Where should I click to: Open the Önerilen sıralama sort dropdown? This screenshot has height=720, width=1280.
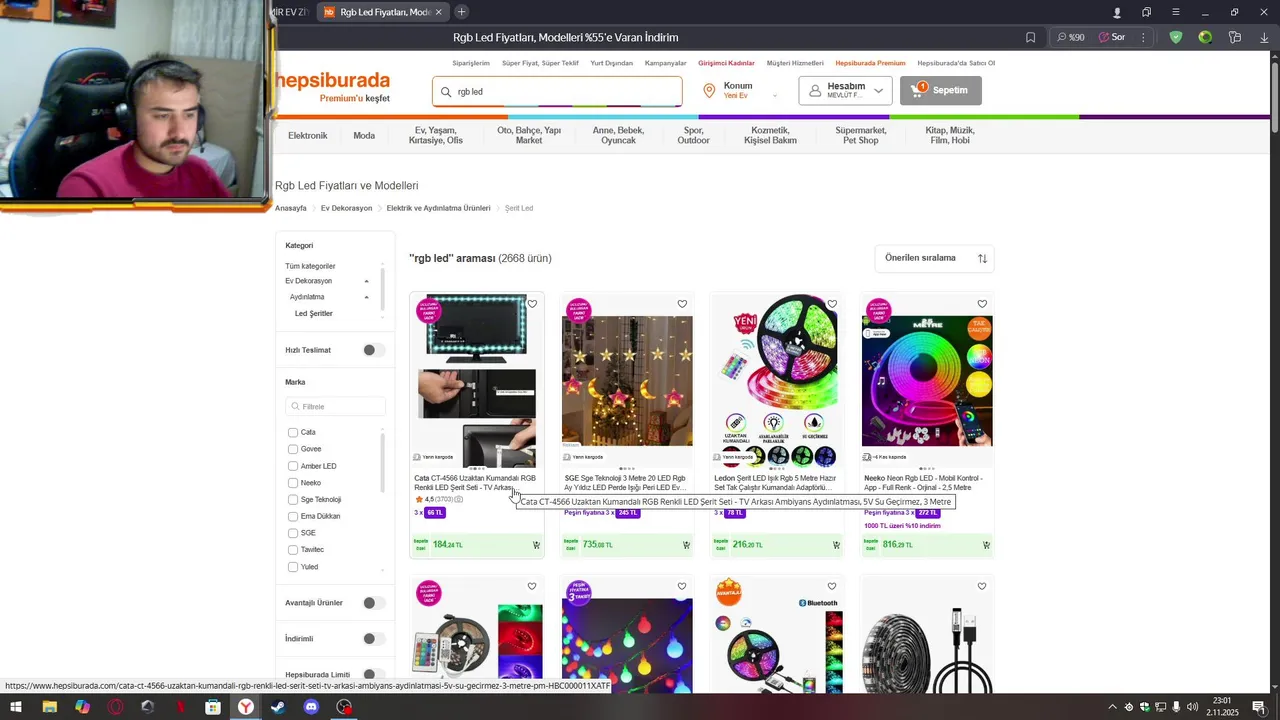[x=934, y=258]
